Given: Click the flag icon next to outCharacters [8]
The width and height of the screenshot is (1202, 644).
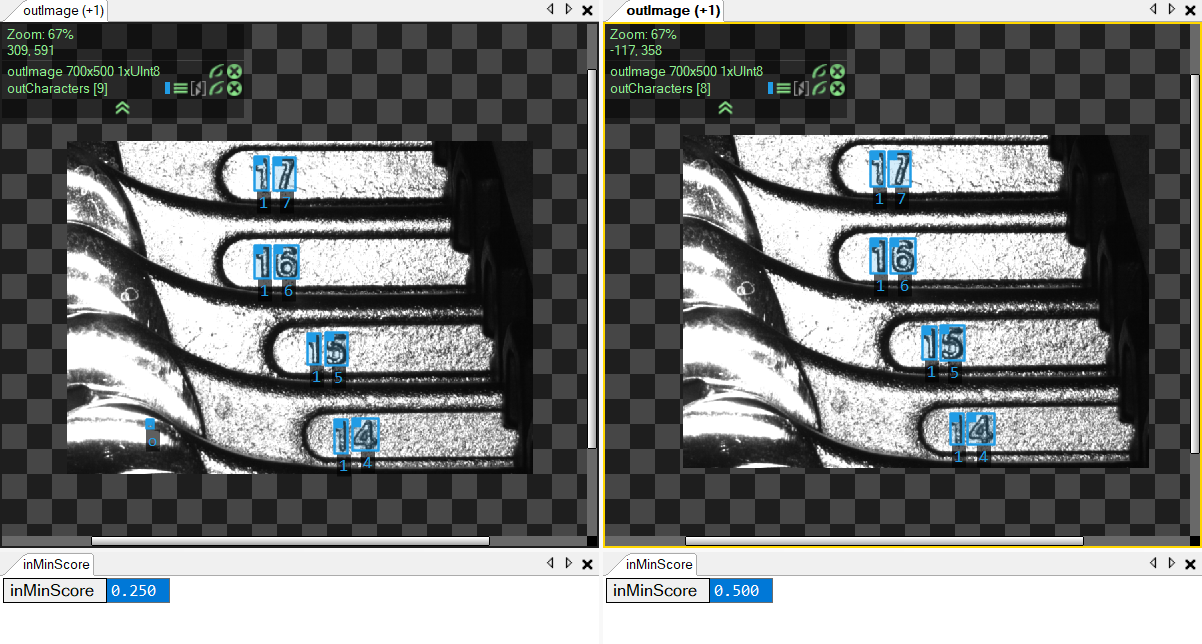Looking at the screenshot, I should (x=801, y=88).
